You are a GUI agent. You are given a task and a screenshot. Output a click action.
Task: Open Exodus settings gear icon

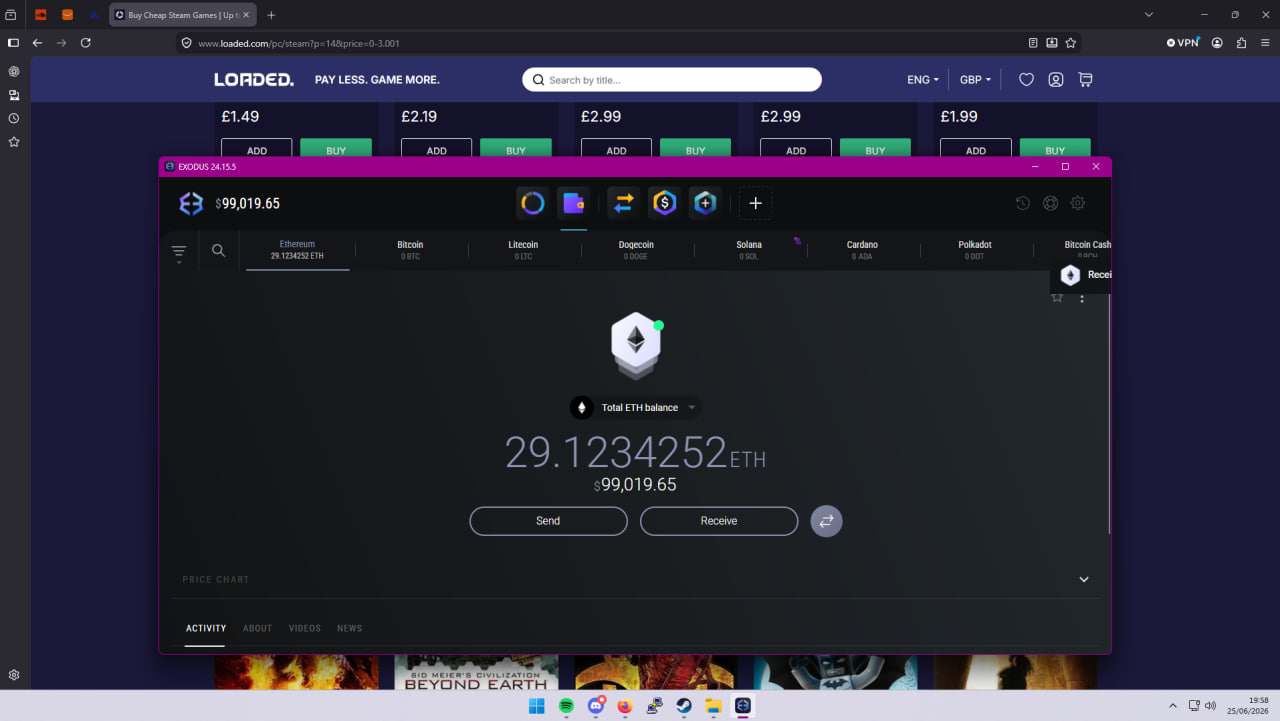(x=1078, y=203)
